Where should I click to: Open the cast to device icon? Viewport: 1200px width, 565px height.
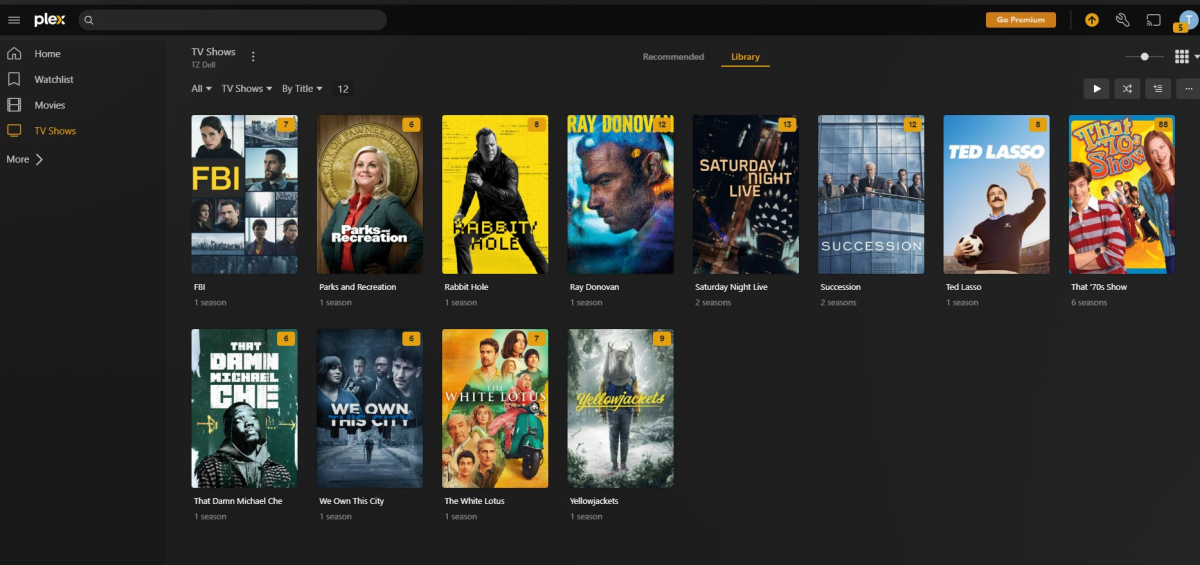coord(1153,20)
